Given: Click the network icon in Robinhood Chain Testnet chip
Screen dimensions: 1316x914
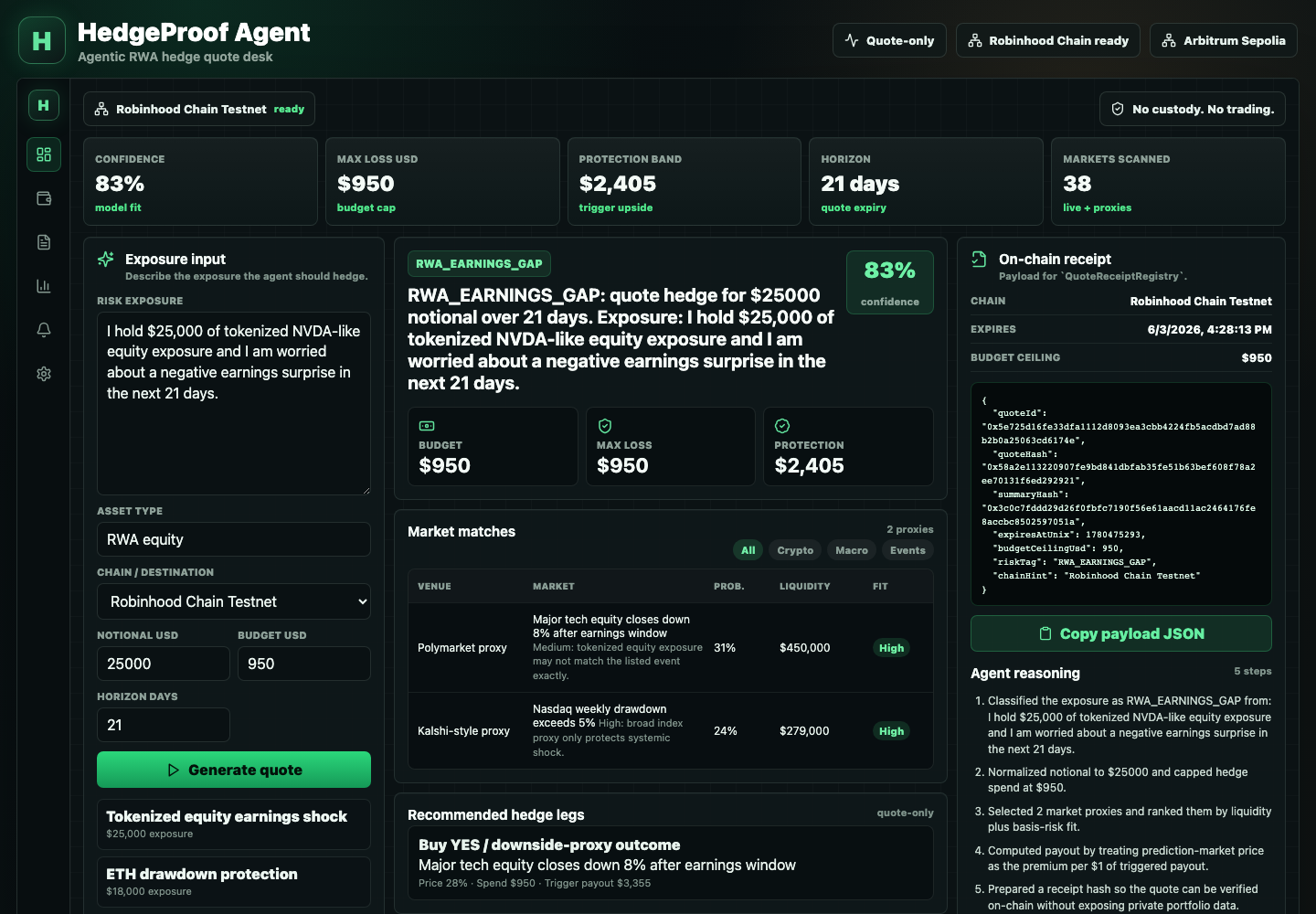Looking at the screenshot, I should [x=101, y=109].
